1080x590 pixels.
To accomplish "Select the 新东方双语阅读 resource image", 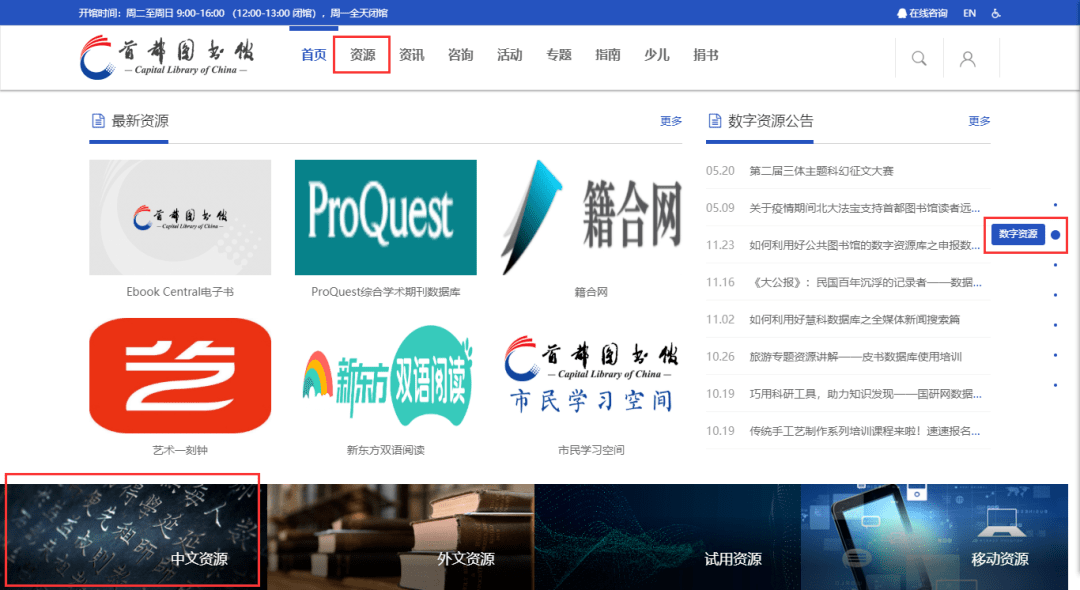I will (385, 375).
